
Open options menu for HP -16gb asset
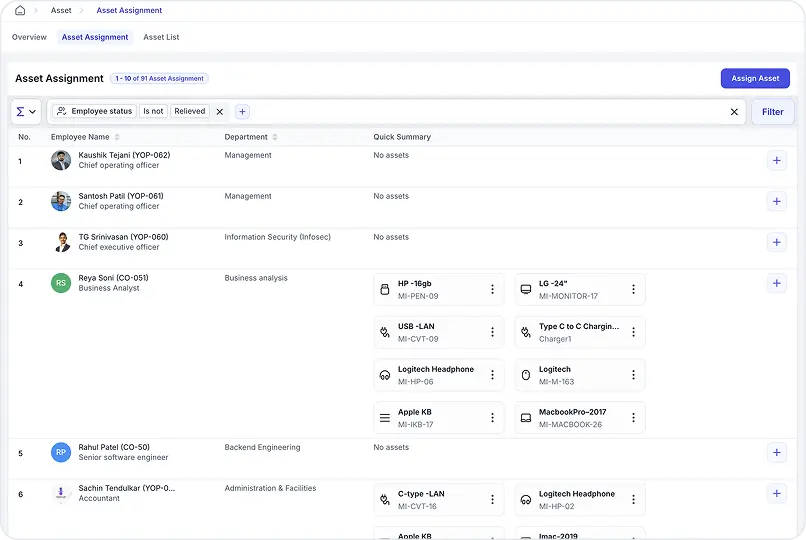click(x=492, y=290)
